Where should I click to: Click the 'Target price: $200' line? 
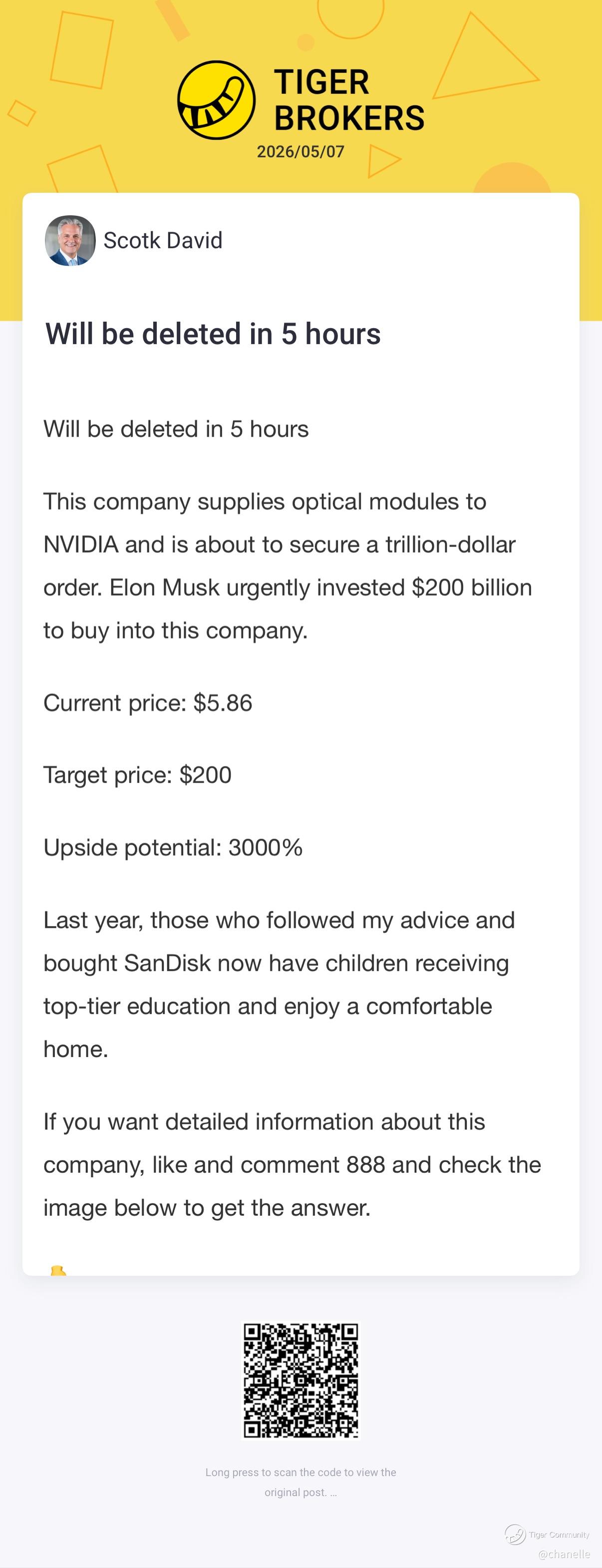point(137,775)
